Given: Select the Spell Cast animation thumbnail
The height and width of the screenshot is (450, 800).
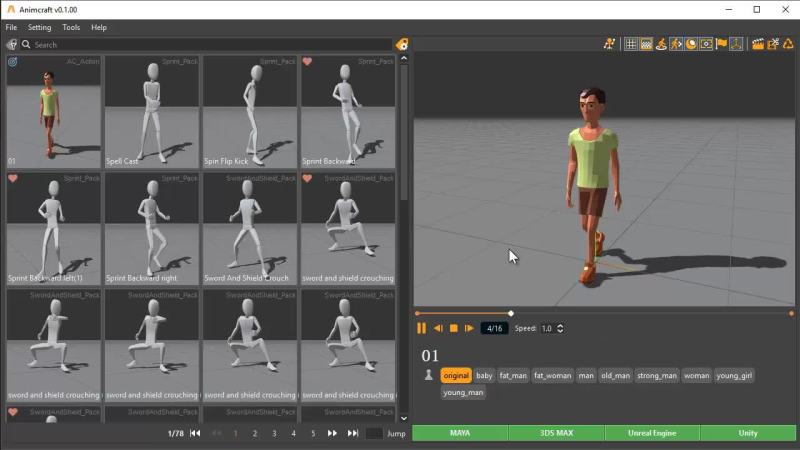Looking at the screenshot, I should point(152,112).
